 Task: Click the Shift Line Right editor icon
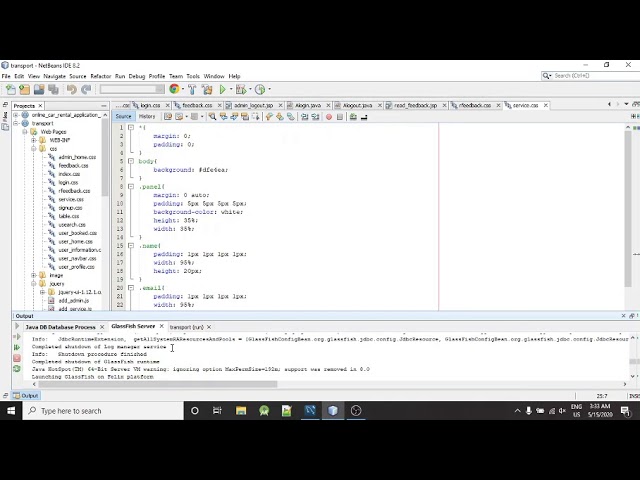tap(315, 117)
